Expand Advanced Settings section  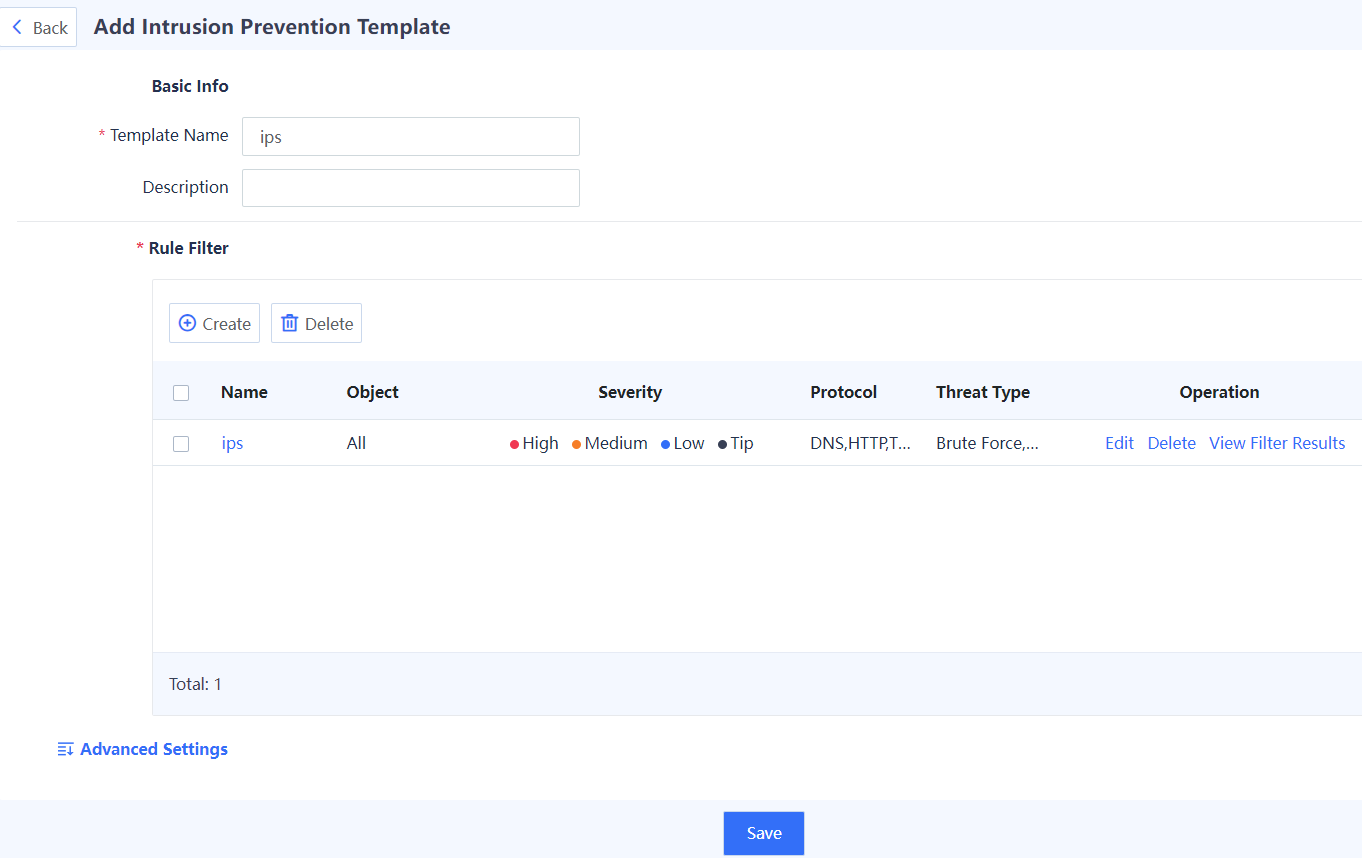143,749
